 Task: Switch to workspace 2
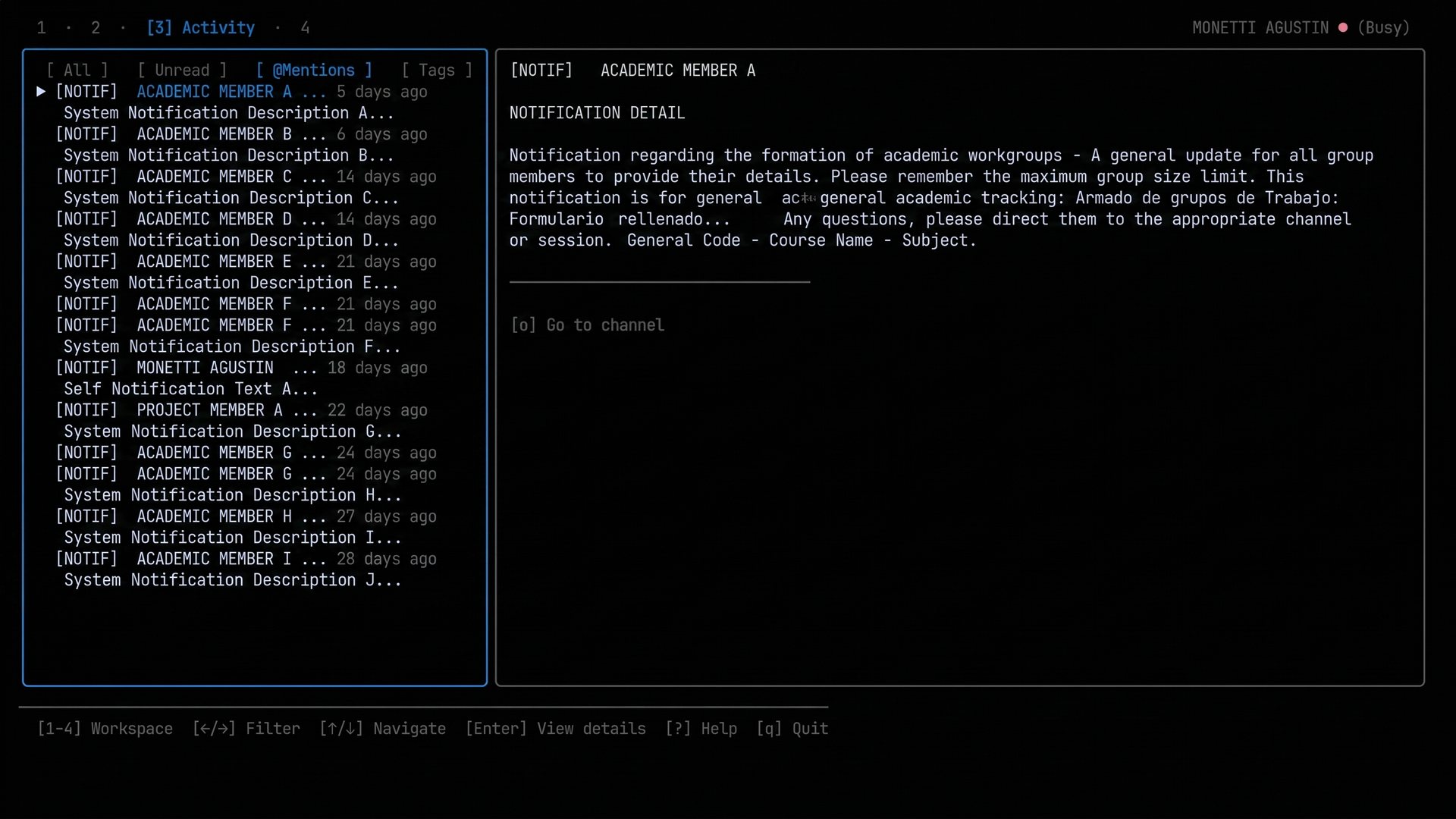pos(96,28)
